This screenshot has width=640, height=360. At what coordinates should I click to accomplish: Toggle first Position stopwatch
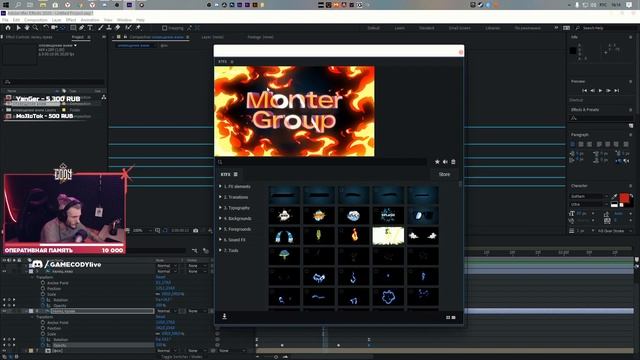43,289
